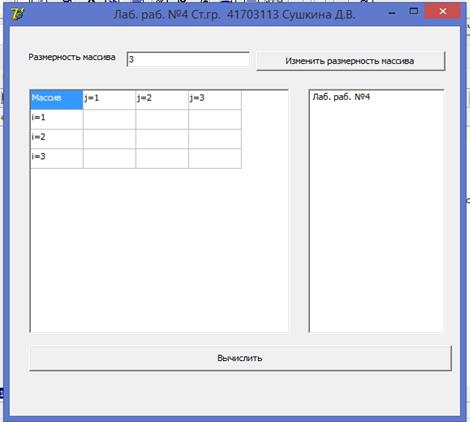Viewport: 470px width, 422px height.
Task: Select the 'Массив' header cell
Action: click(56, 99)
